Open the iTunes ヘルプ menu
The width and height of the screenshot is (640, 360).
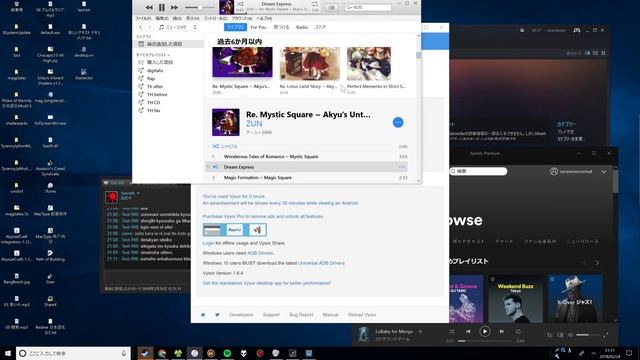[x=264, y=18]
